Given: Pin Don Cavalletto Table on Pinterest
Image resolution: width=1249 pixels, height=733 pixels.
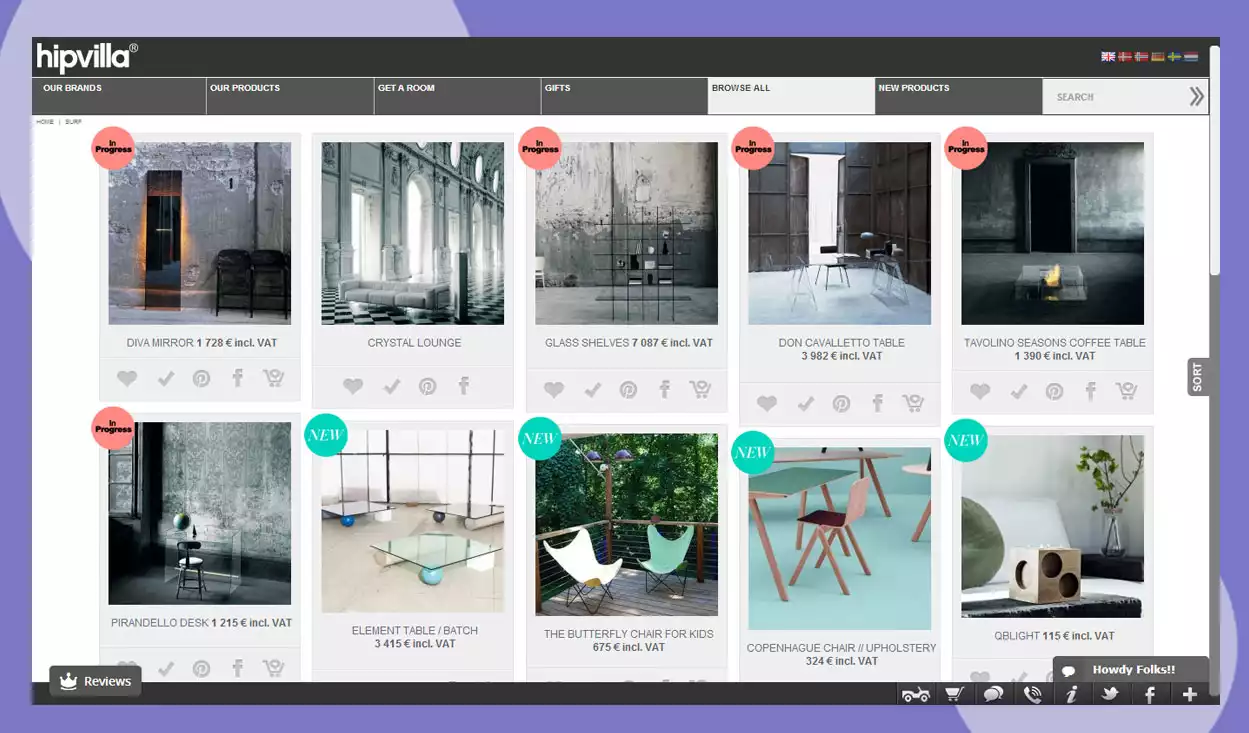Looking at the screenshot, I should coord(841,403).
